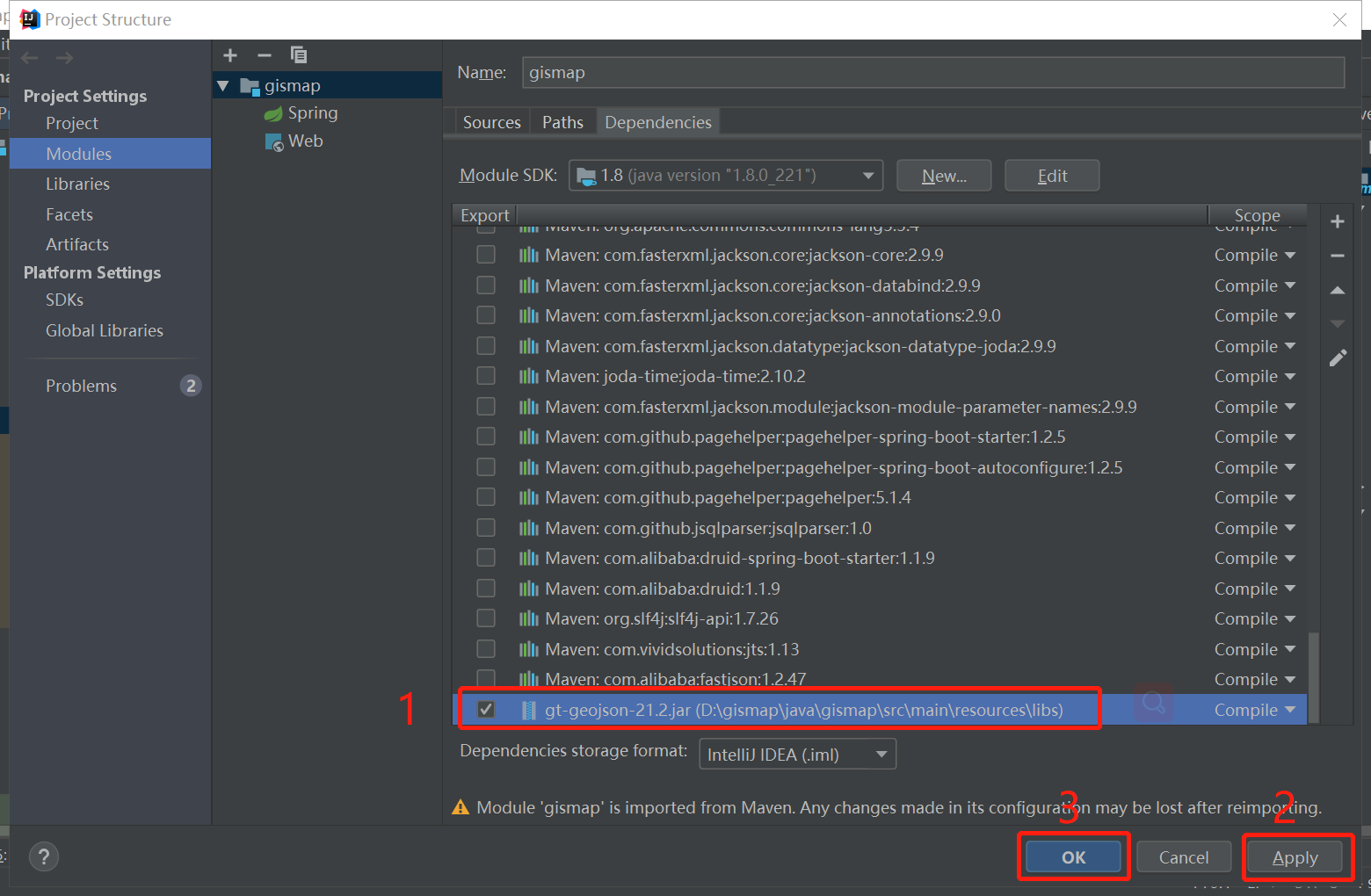1371x896 pixels.
Task: Click the remove module minus icon
Action: (265, 55)
